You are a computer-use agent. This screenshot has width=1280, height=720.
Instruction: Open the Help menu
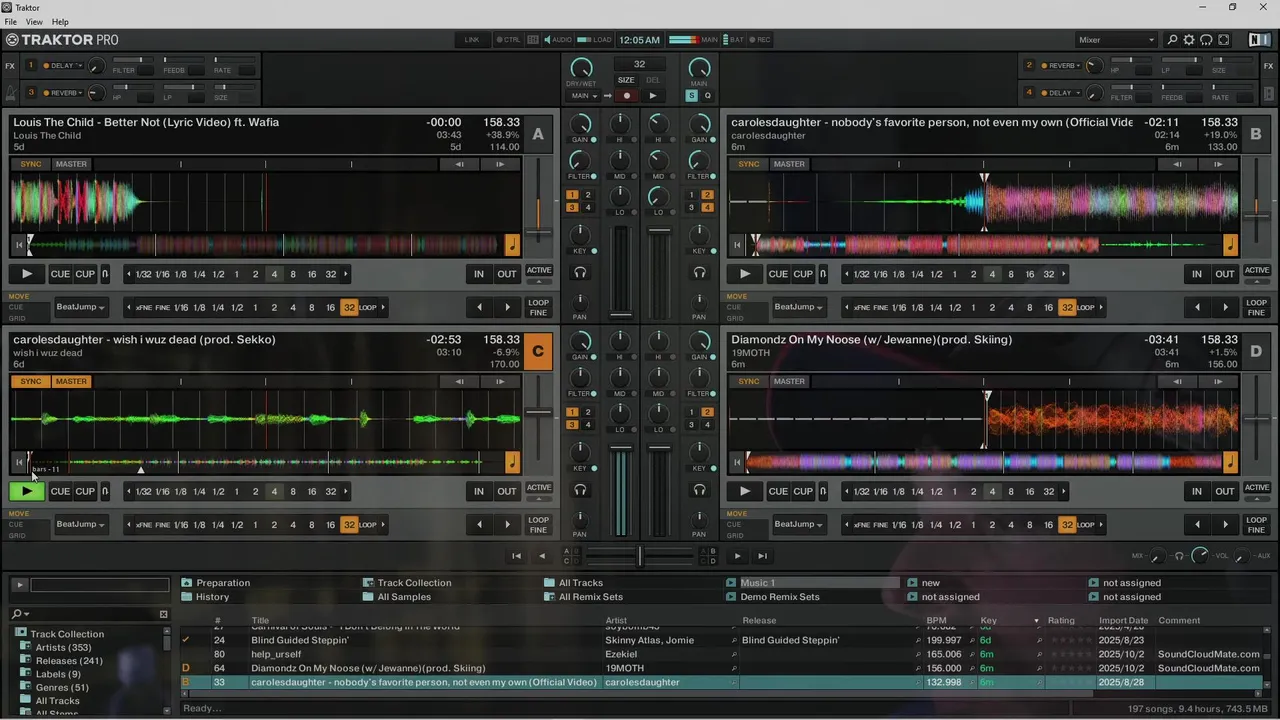60,22
